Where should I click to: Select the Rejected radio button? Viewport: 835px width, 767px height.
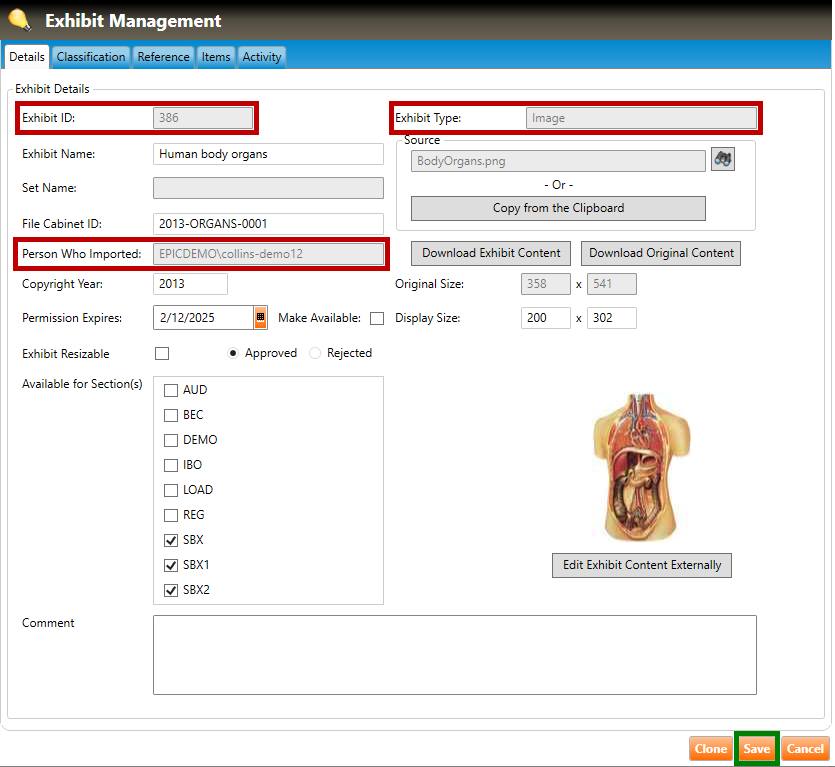pyautogui.click(x=315, y=353)
